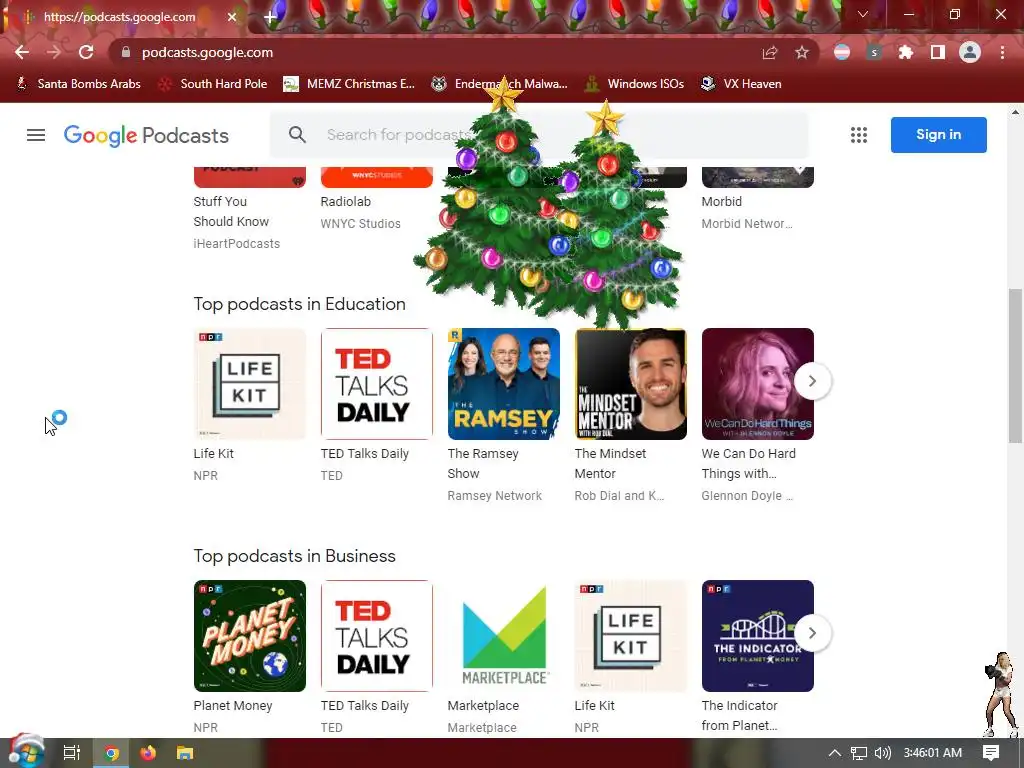Open the Chrome profile avatar
Image resolution: width=1024 pixels, height=768 pixels.
(x=970, y=52)
